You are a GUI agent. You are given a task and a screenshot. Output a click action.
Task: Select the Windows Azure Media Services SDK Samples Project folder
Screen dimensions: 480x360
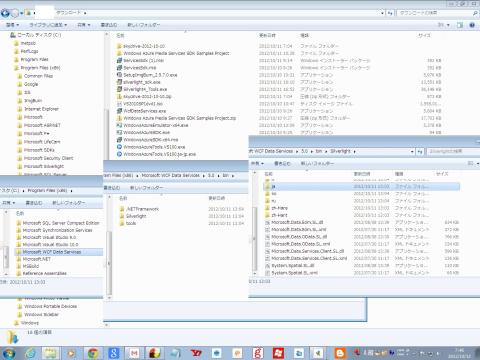(x=173, y=53)
